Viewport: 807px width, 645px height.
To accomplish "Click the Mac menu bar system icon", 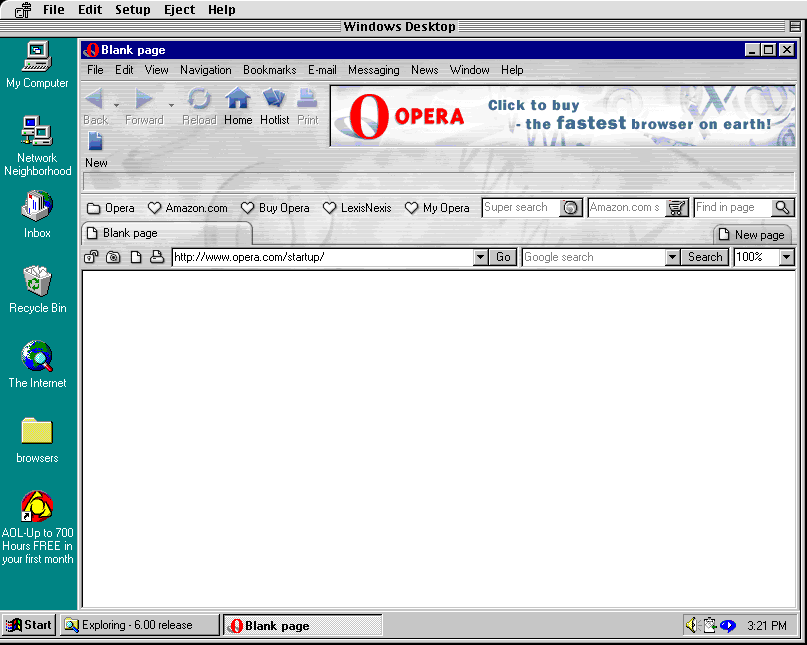I will pyautogui.click(x=23, y=9).
